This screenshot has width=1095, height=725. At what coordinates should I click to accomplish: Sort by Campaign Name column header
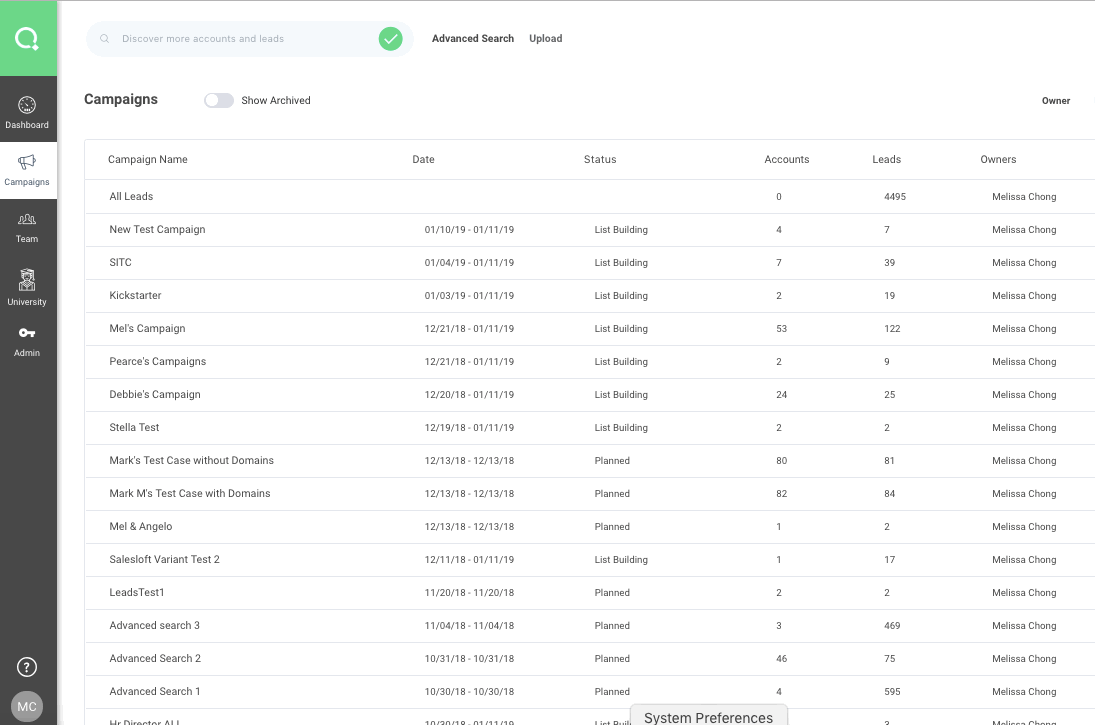tap(148, 160)
